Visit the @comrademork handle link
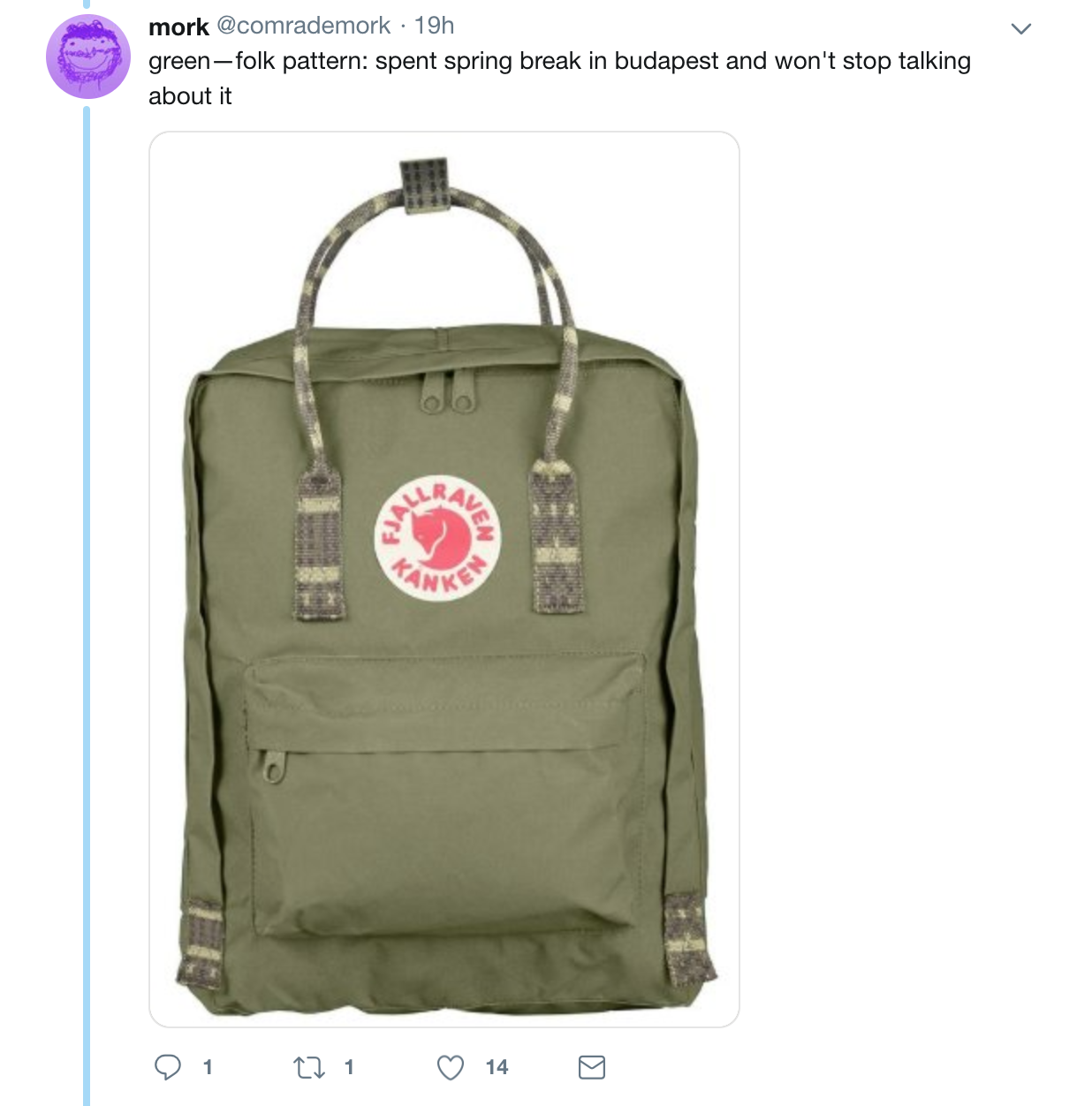Screen dimensions: 1092x1106 (x=304, y=26)
